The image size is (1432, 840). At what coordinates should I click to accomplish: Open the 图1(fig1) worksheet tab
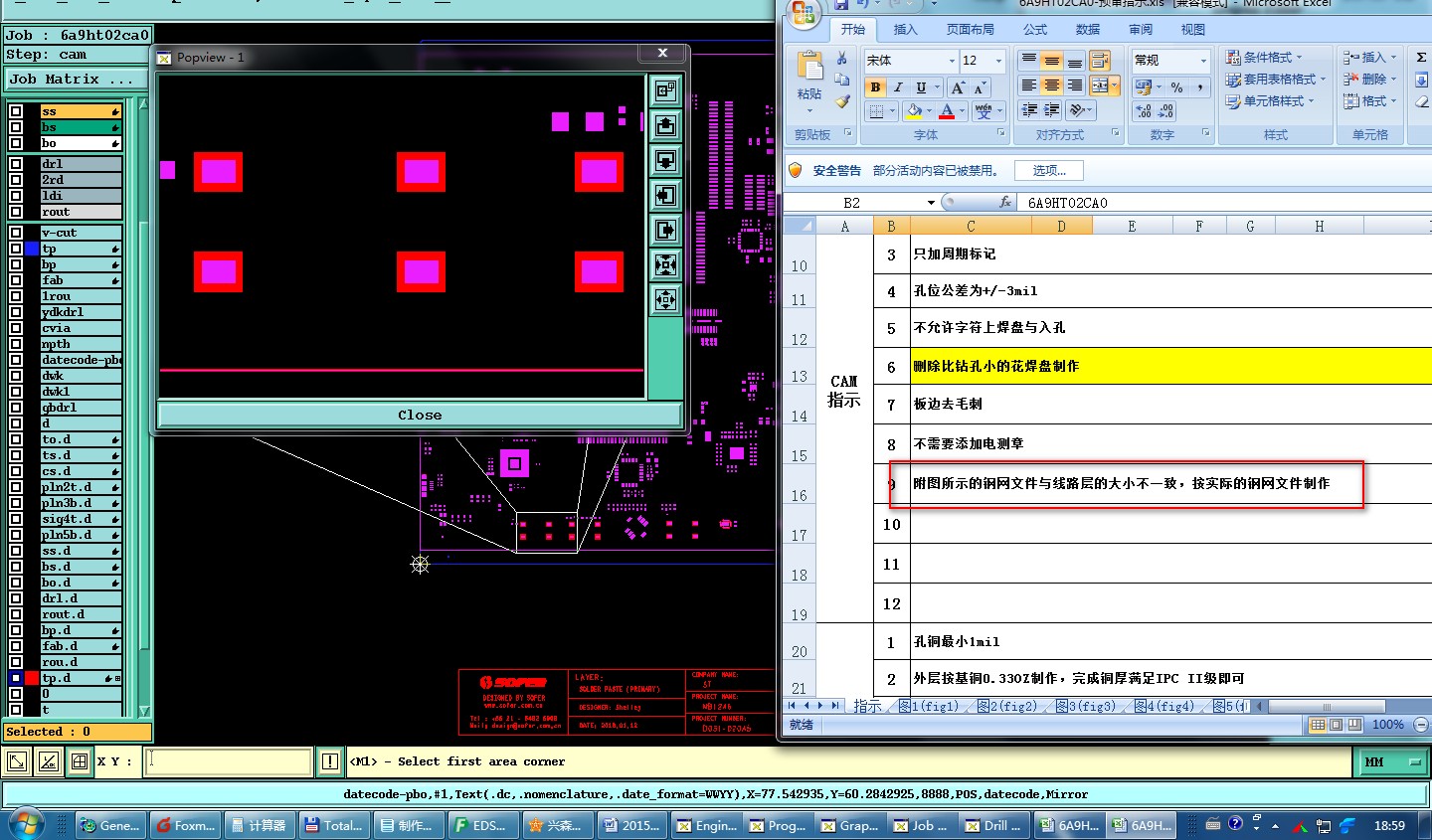(929, 706)
